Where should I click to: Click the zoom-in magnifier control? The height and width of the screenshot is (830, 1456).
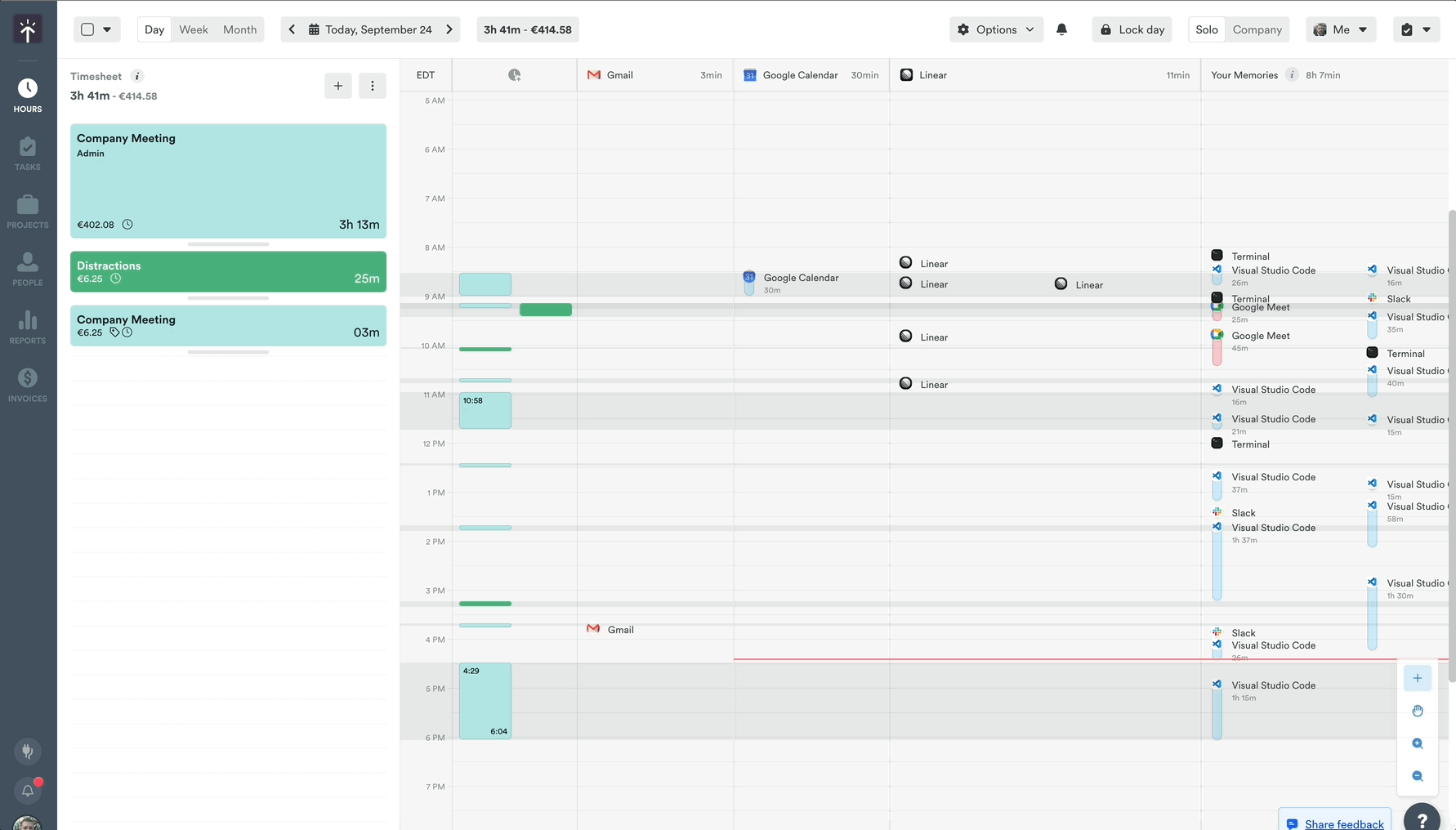(x=1418, y=743)
